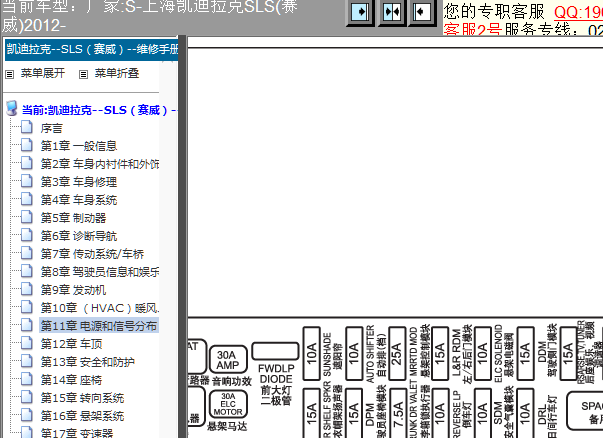603x438 pixels.
Task: Open 第15章 转向系统
Action: (x=82, y=398)
